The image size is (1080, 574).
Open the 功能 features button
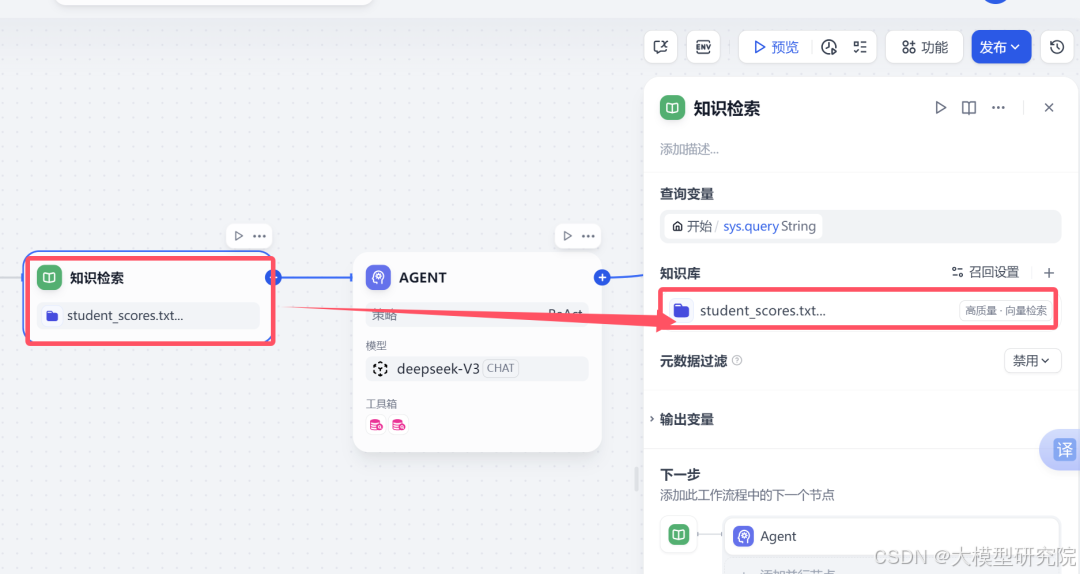click(924, 47)
